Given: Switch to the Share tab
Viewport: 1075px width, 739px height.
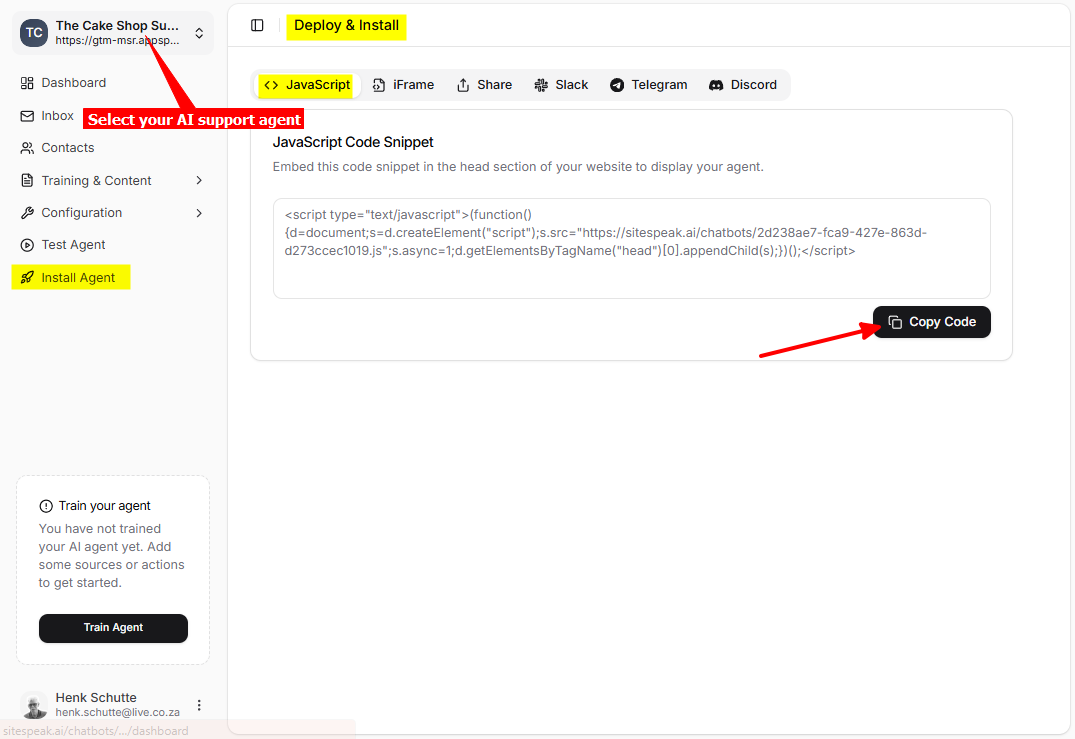Looking at the screenshot, I should [485, 85].
